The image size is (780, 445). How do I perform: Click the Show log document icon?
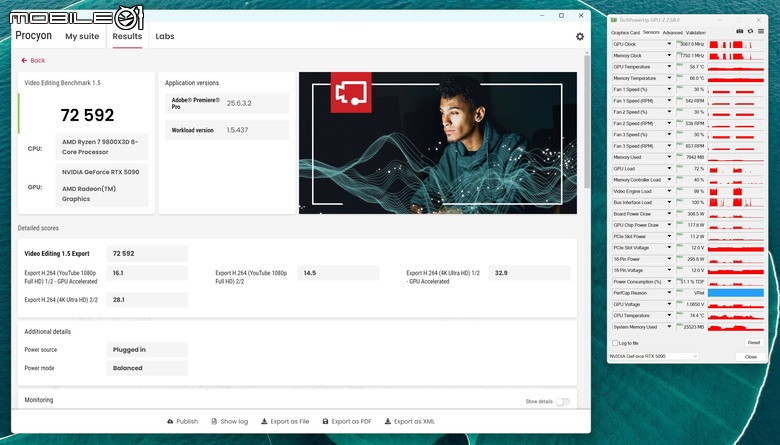(214, 421)
